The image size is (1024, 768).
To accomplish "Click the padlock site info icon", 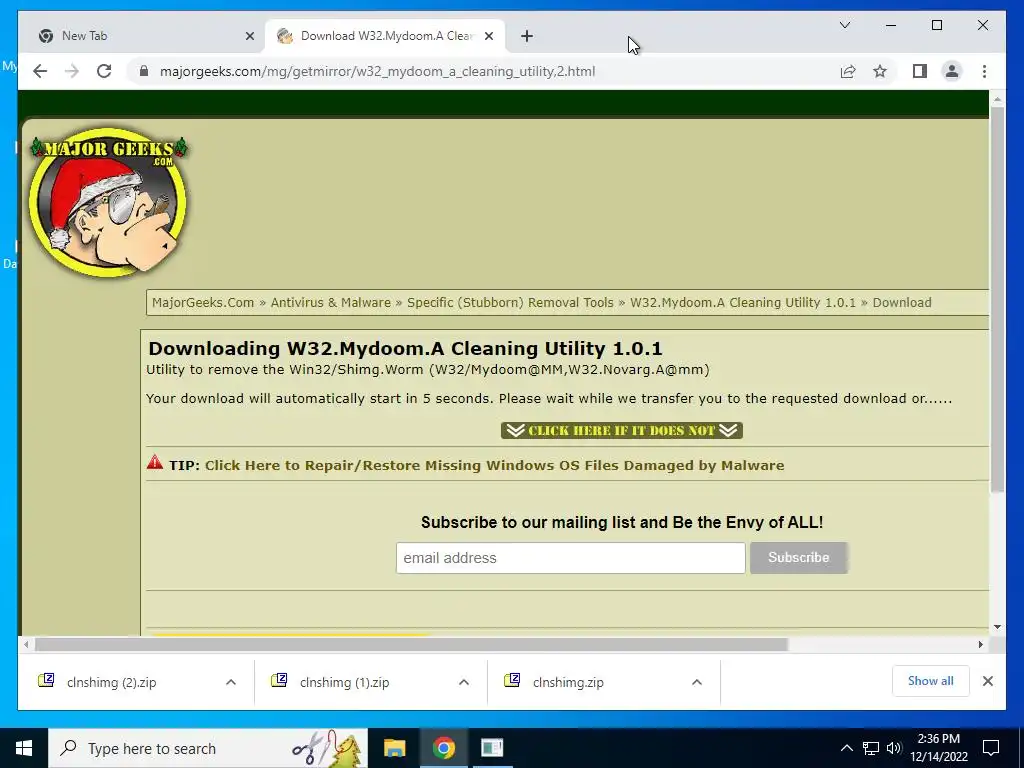I will tap(144, 71).
